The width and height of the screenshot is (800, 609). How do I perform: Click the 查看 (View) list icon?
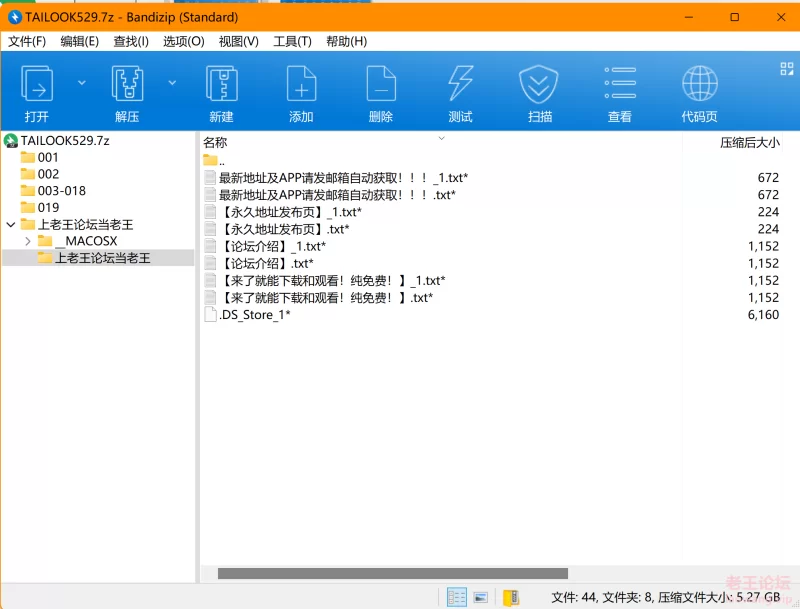point(619,86)
